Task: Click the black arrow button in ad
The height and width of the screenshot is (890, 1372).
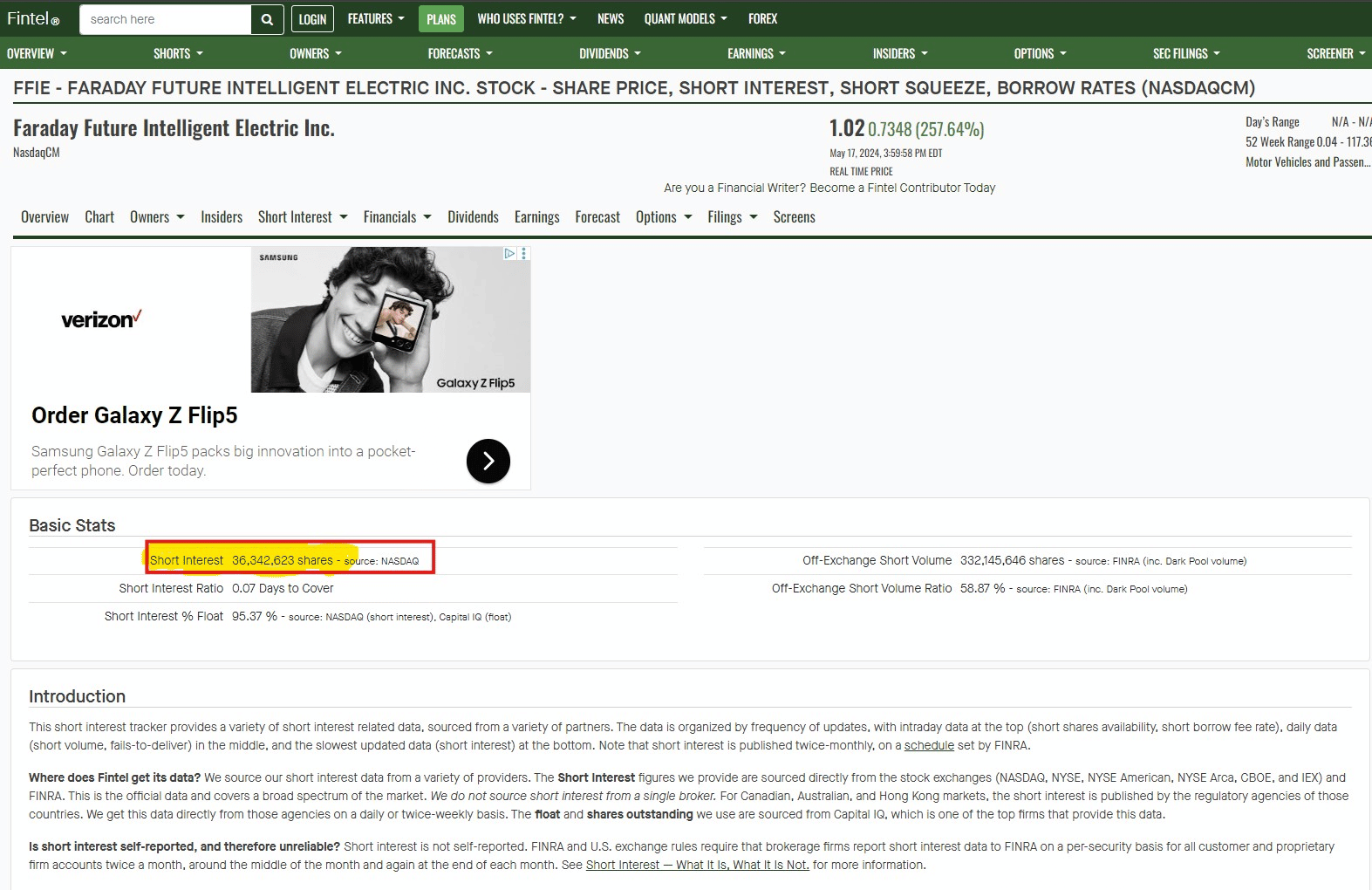Action: click(488, 461)
